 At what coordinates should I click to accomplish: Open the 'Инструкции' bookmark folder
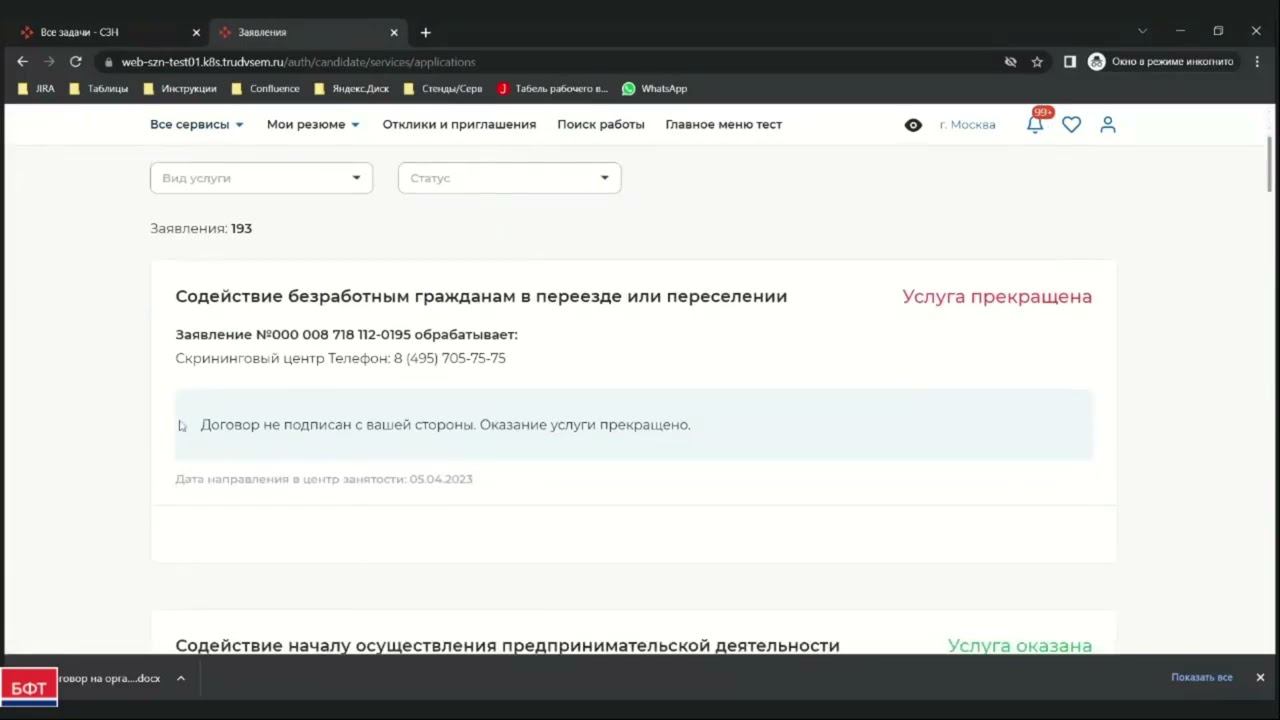click(179, 88)
